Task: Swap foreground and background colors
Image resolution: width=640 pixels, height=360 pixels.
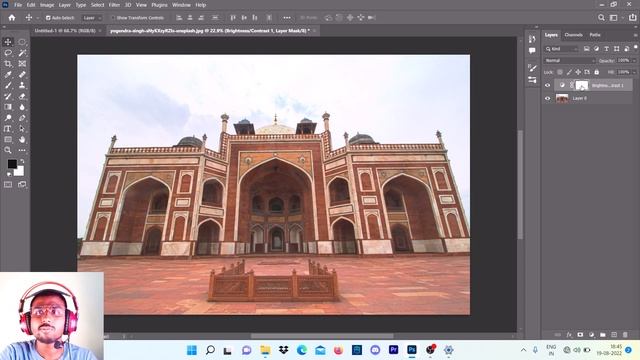Action: click(x=22, y=162)
